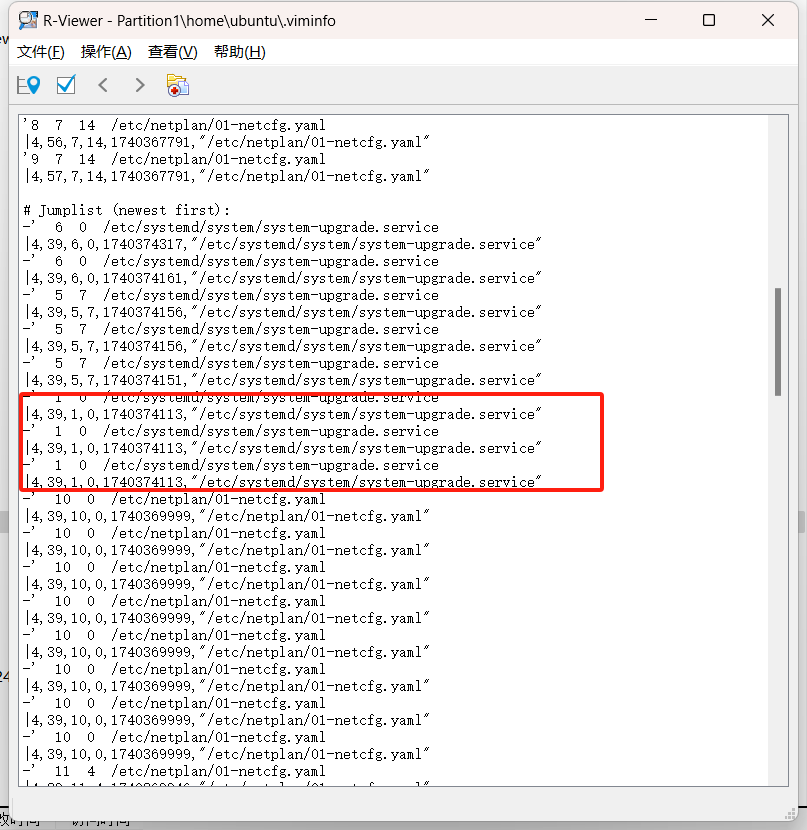Image resolution: width=807 pixels, height=830 pixels.
Task: Navigate back with the left arrow icon
Action: pos(103,85)
